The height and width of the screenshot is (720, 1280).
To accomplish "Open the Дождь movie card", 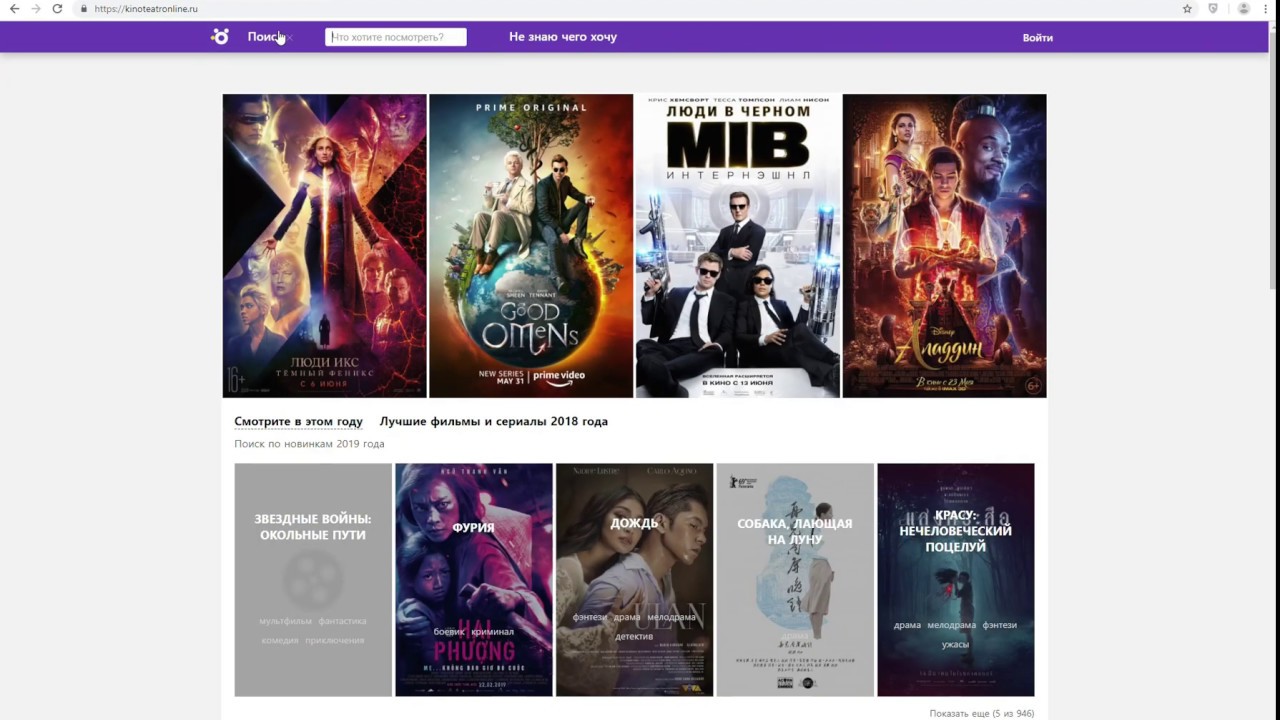I will [x=635, y=580].
